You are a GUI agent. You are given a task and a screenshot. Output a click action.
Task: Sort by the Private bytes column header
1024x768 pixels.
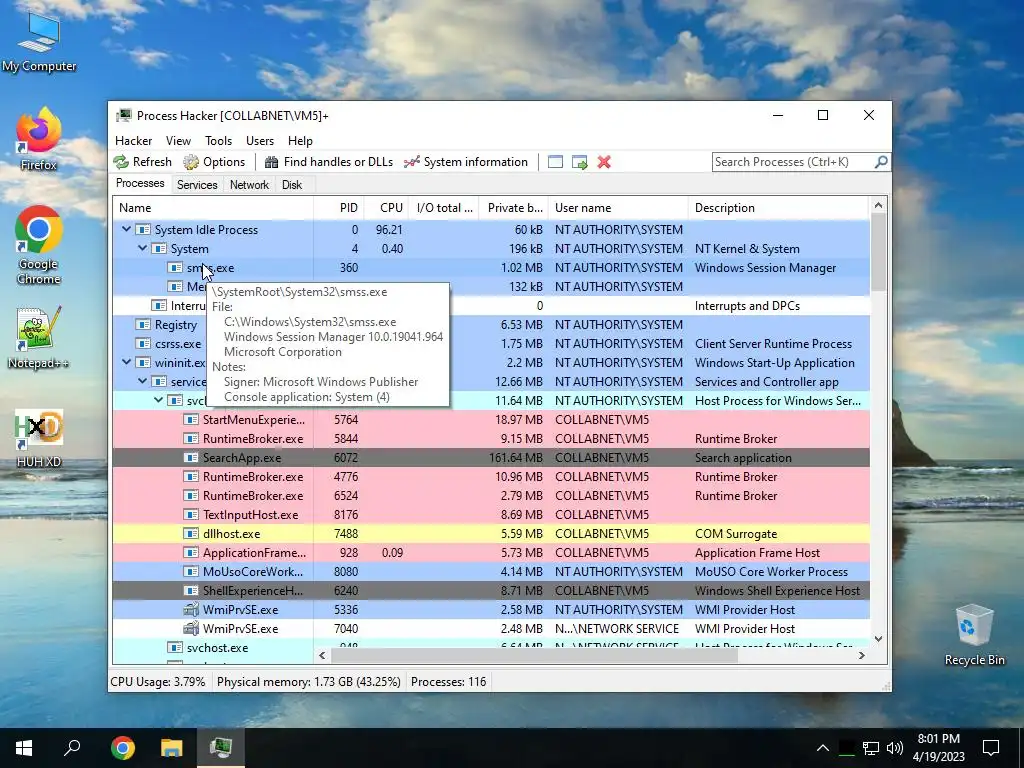[x=515, y=208]
